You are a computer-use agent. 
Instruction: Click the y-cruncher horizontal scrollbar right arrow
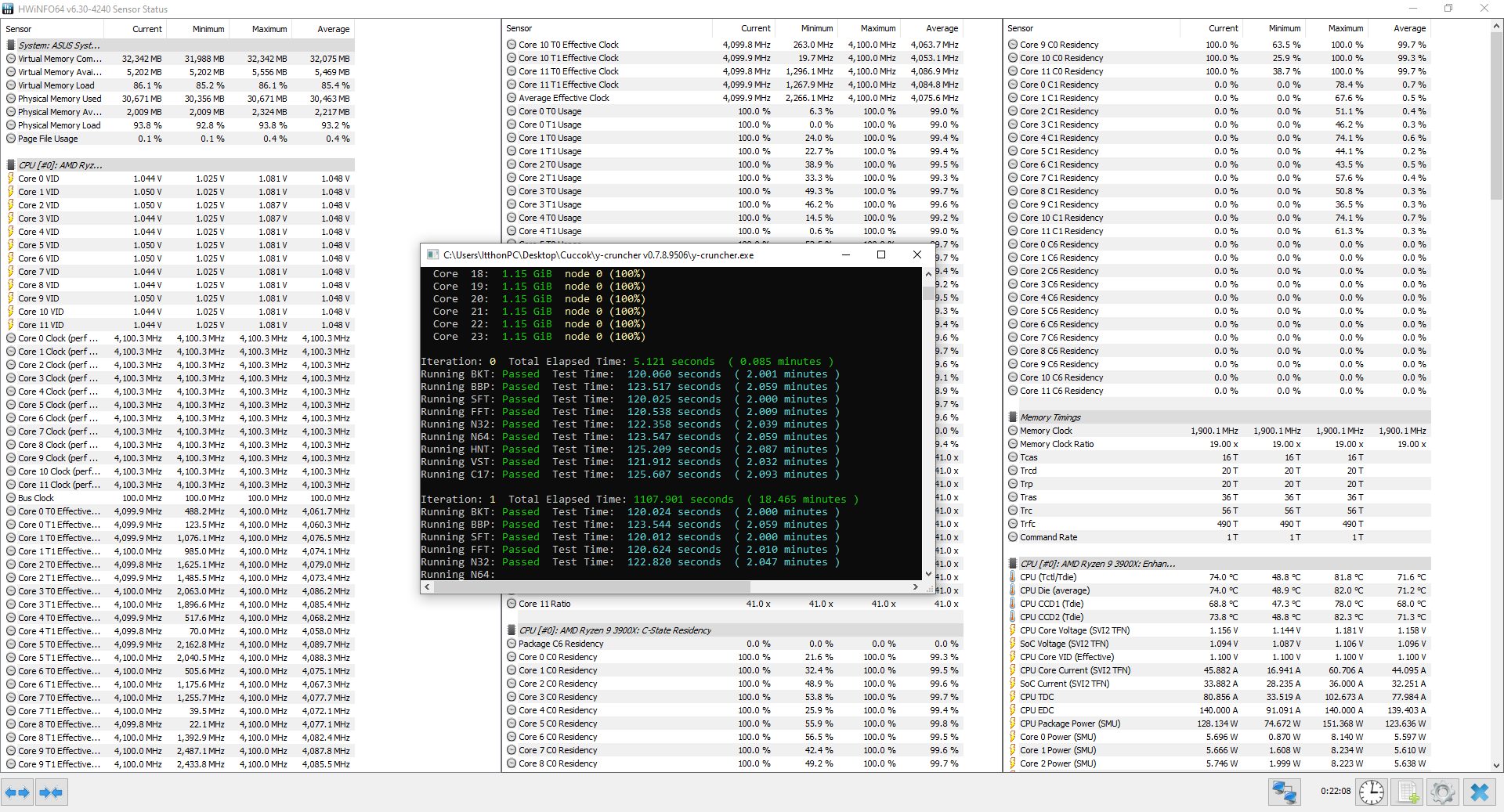915,587
